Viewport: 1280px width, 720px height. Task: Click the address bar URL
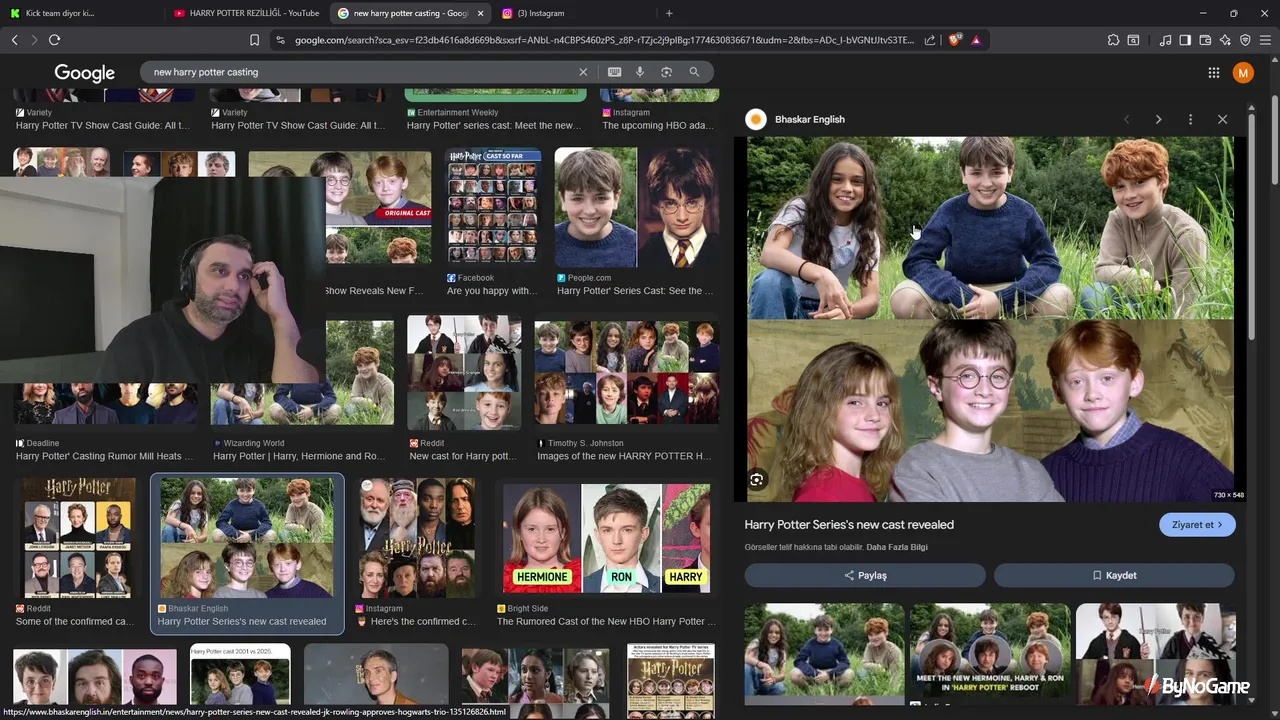[604, 40]
